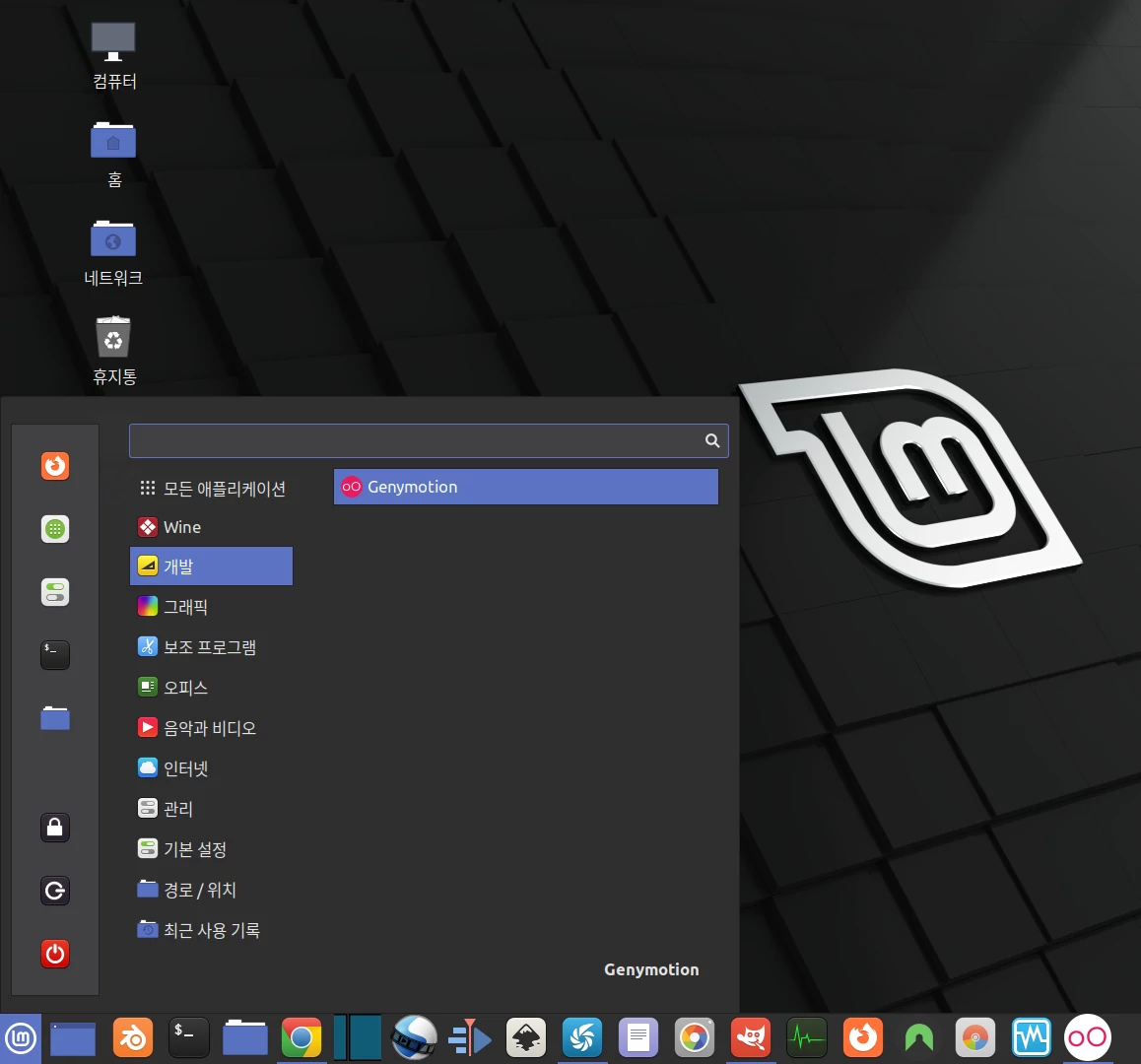Select the 관리 category
The width and height of the screenshot is (1141, 1064).
point(211,809)
